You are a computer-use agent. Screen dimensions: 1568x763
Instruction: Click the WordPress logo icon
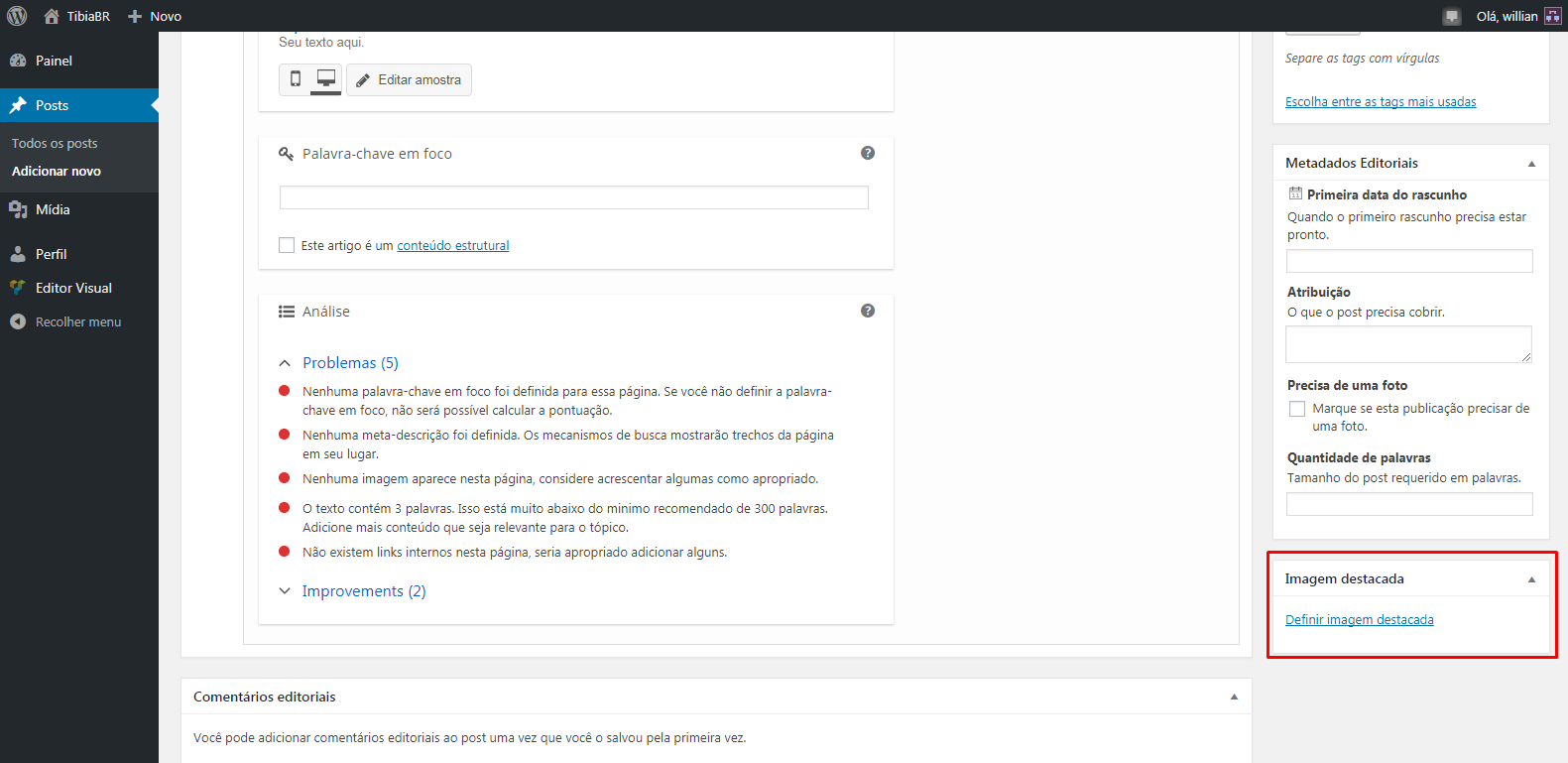coord(17,16)
